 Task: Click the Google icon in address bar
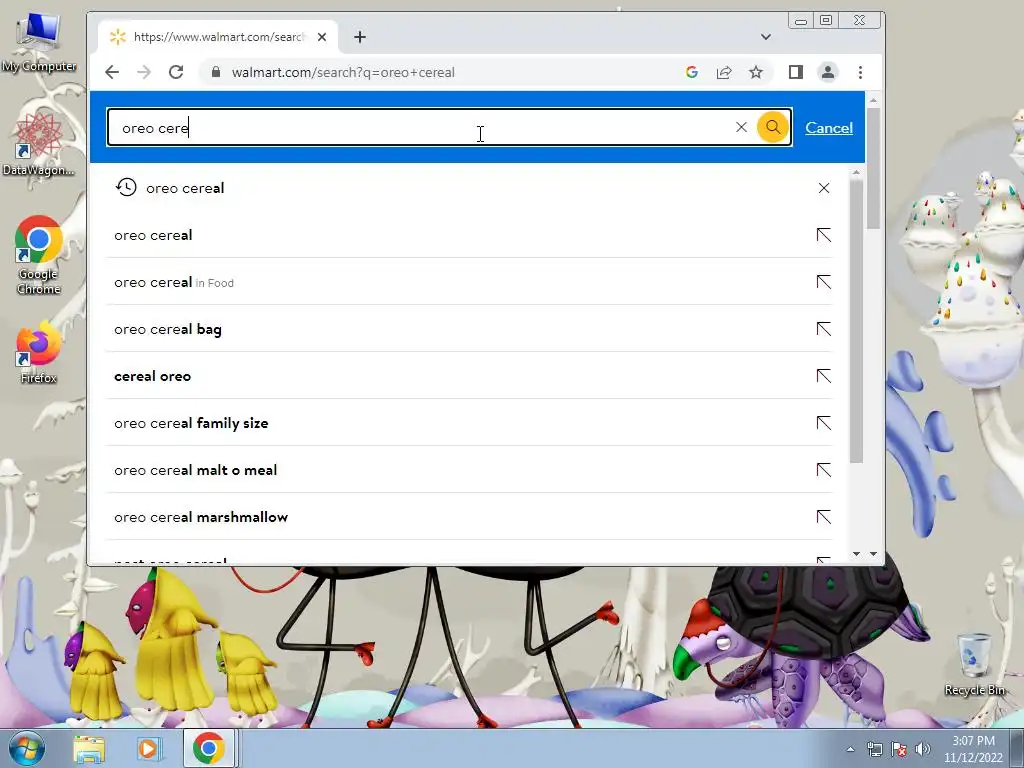(692, 72)
